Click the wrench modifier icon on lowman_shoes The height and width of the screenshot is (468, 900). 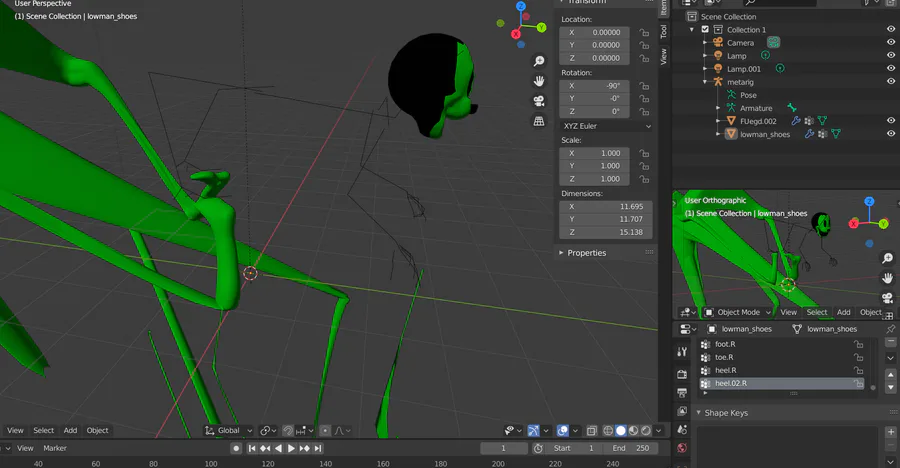pos(809,134)
